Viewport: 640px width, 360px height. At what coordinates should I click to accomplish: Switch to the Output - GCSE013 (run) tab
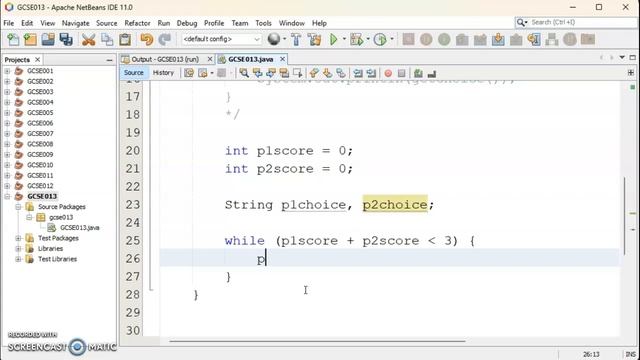click(x=165, y=59)
